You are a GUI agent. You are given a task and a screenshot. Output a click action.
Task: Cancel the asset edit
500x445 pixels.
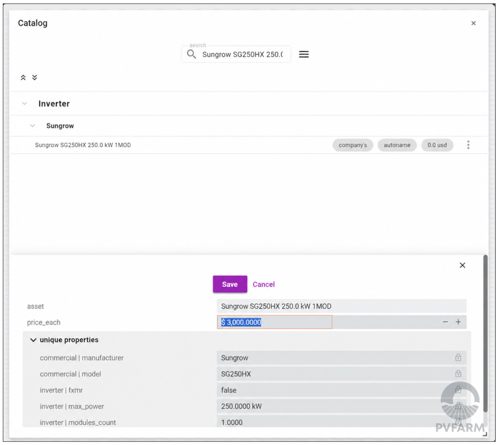(264, 284)
